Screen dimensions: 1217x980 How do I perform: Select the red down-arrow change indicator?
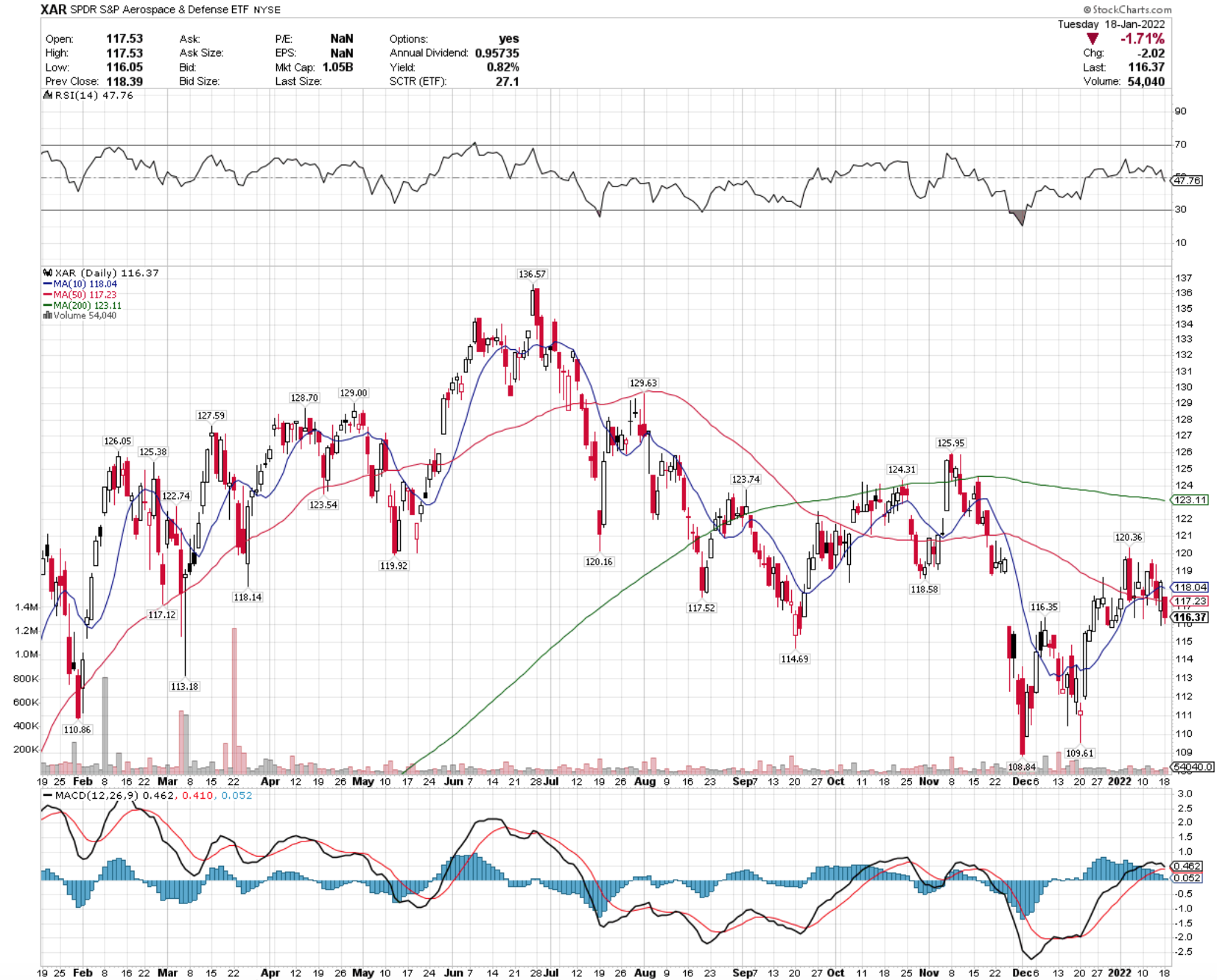click(x=1093, y=38)
